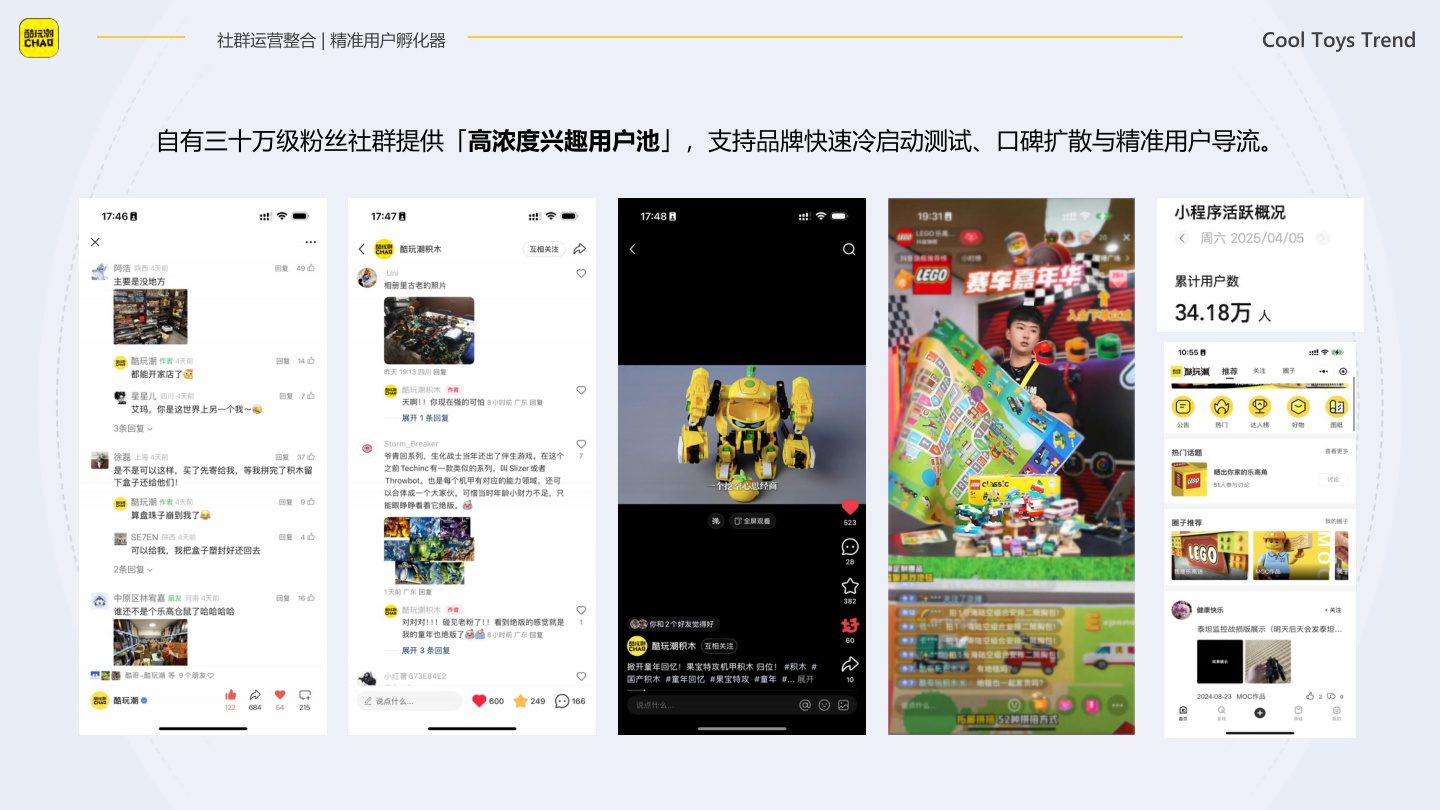
Task: Open video comments bubble showing 28
Action: [x=850, y=547]
